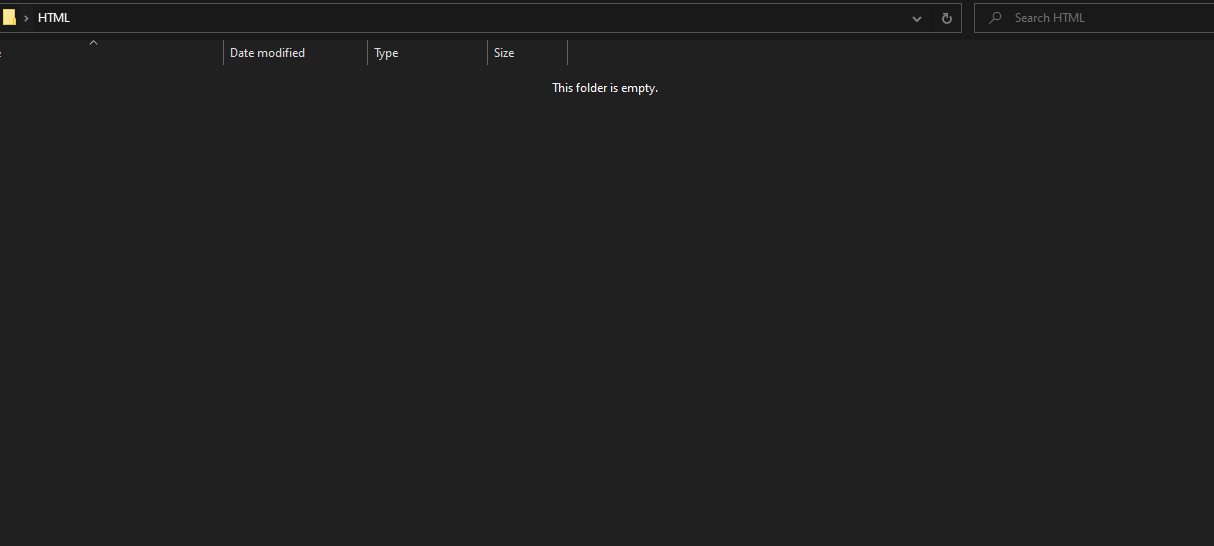Click blank address bar area to edit path
The height and width of the screenshot is (546, 1214).
point(480,18)
